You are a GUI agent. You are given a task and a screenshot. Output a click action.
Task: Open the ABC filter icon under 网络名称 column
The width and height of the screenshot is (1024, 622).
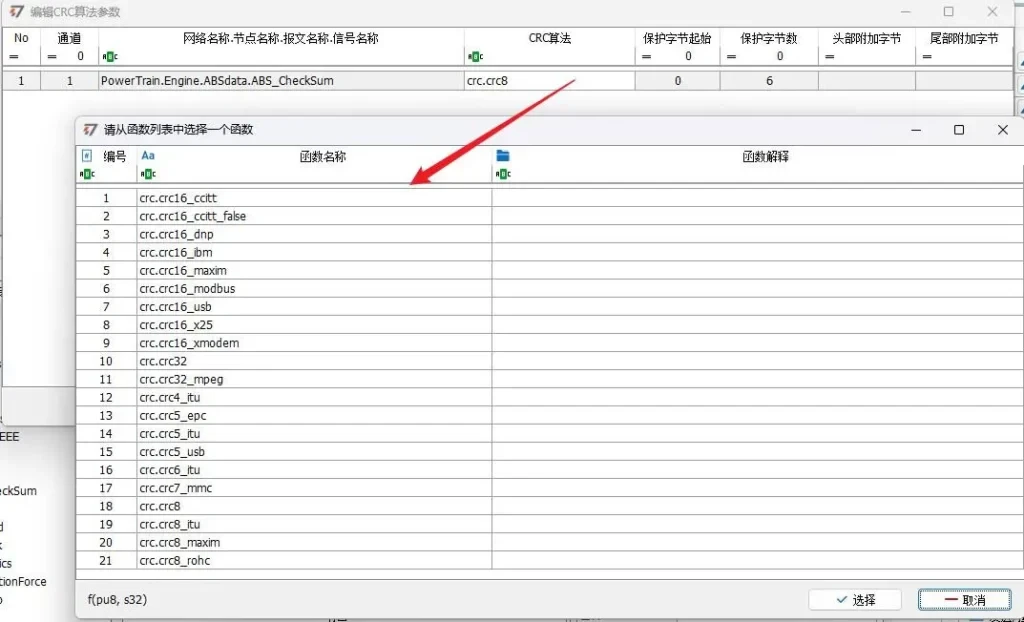[109, 57]
